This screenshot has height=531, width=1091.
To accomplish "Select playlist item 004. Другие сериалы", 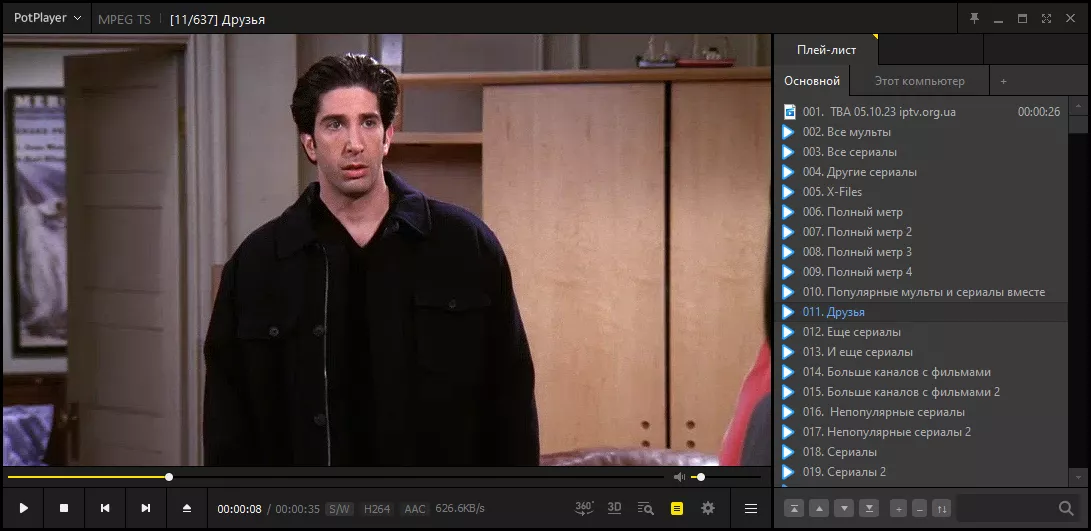I will (921, 172).
